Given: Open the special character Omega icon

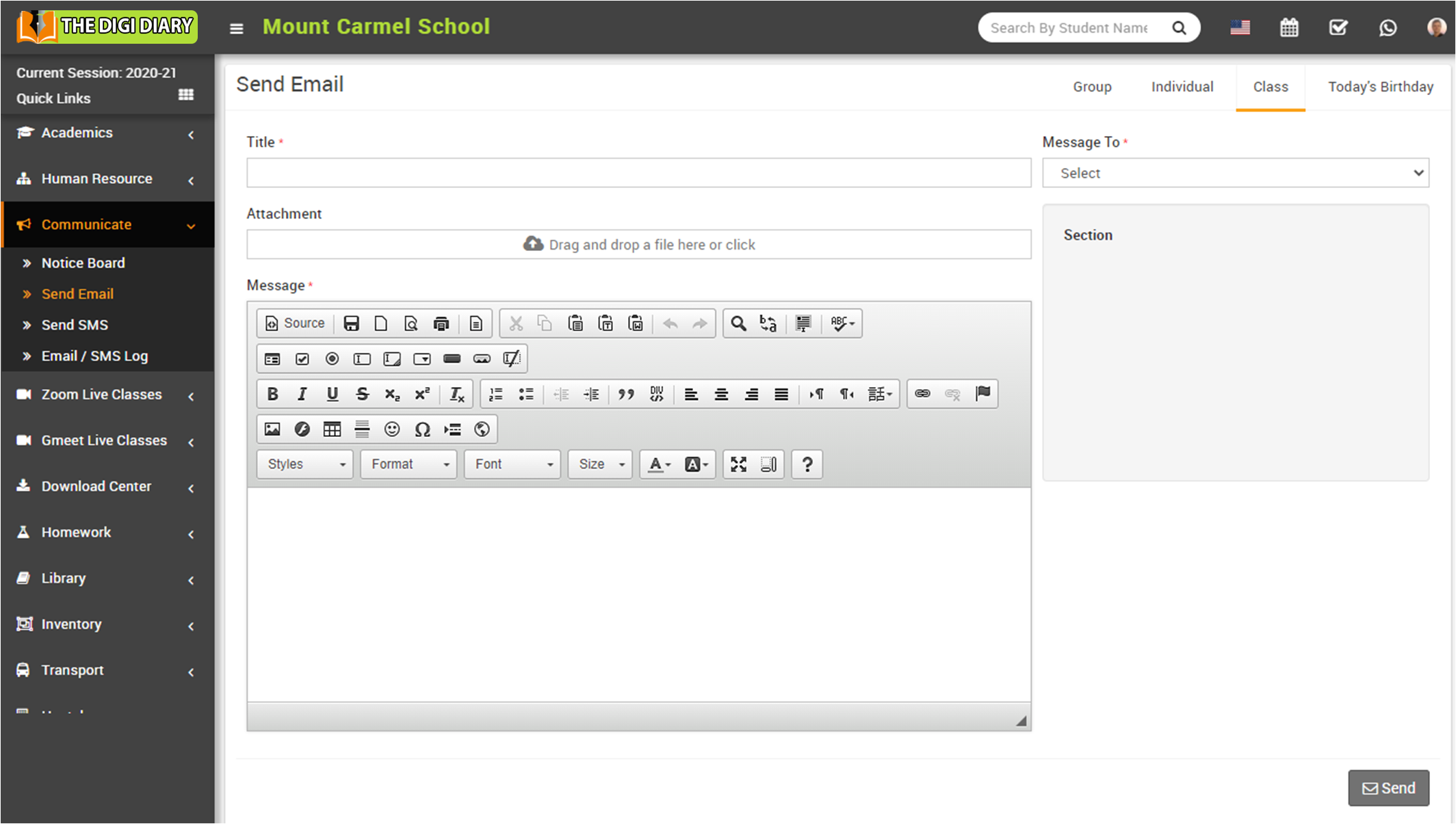Looking at the screenshot, I should (x=422, y=429).
